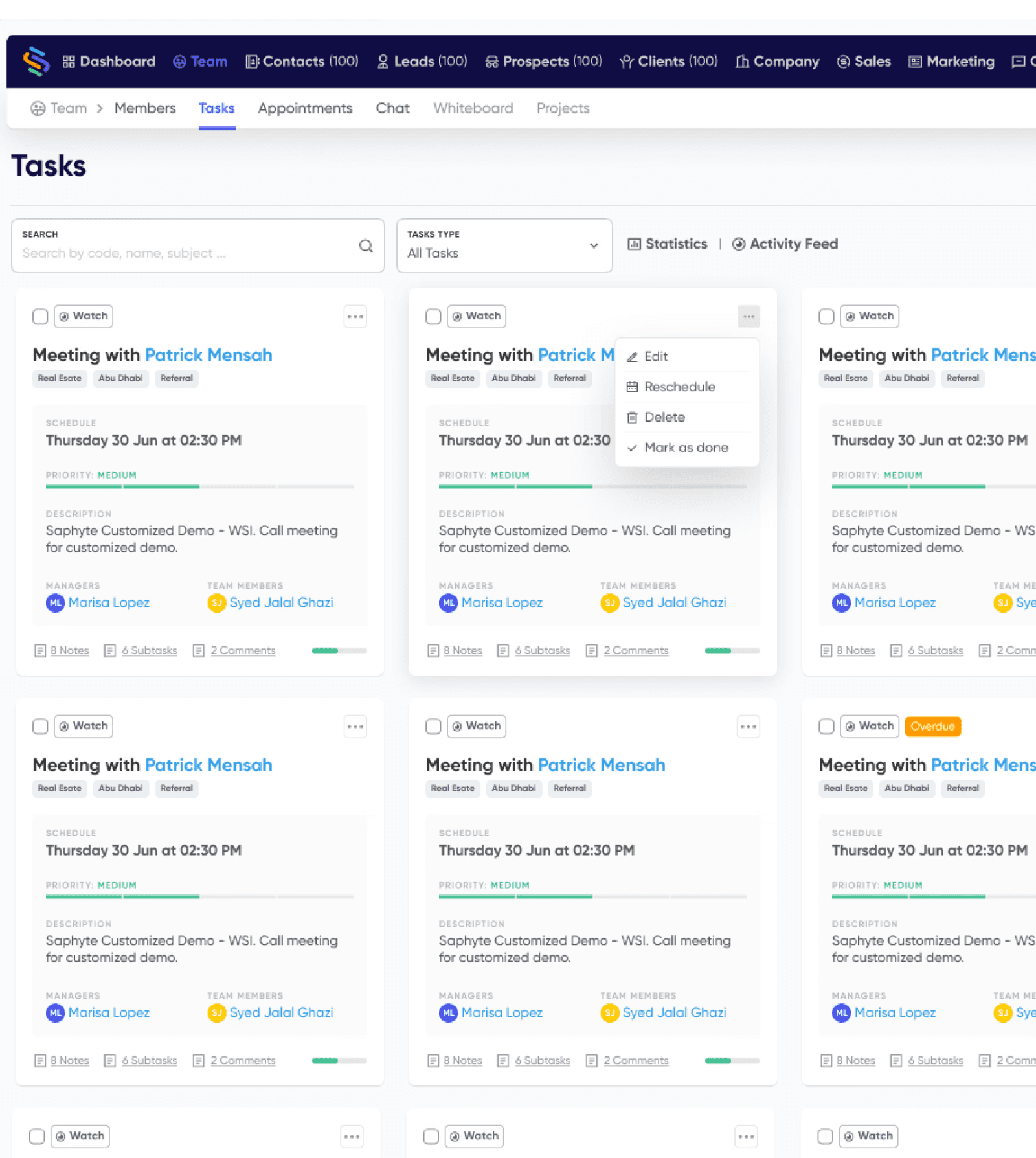This screenshot has height=1158, width=1036.
Task: Open Marisa Lopez on card with open menu
Action: pyautogui.click(x=502, y=602)
